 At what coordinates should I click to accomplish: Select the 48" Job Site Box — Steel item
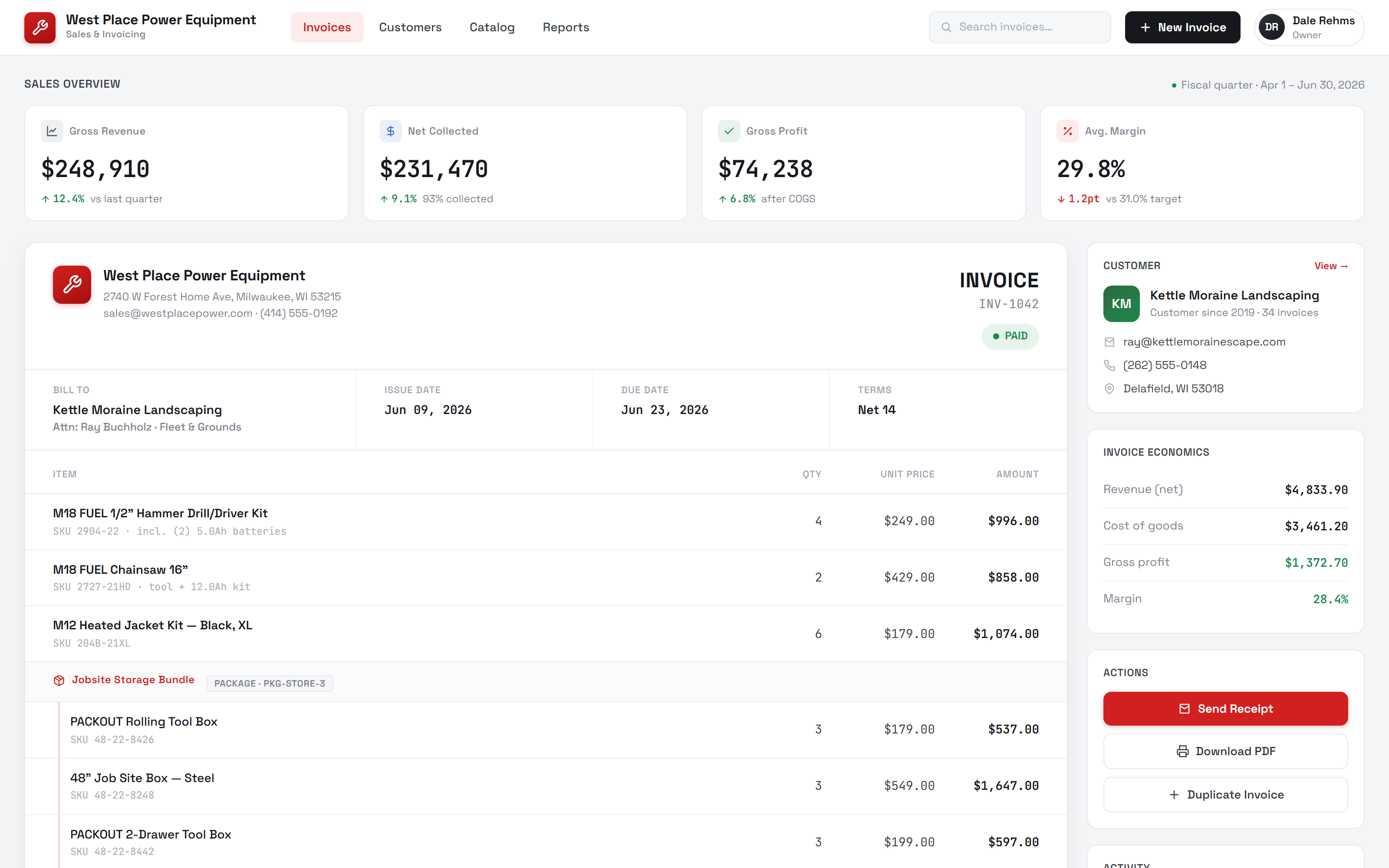click(545, 786)
